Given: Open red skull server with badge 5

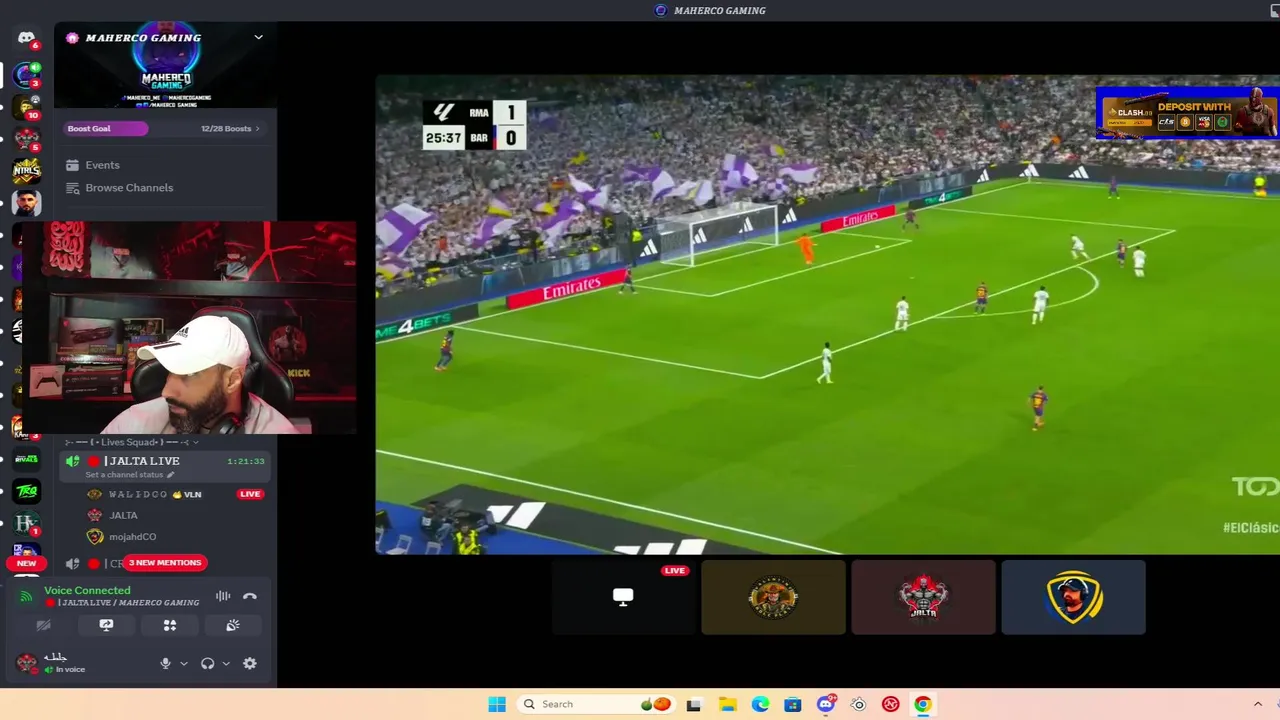Looking at the screenshot, I should (x=26, y=139).
